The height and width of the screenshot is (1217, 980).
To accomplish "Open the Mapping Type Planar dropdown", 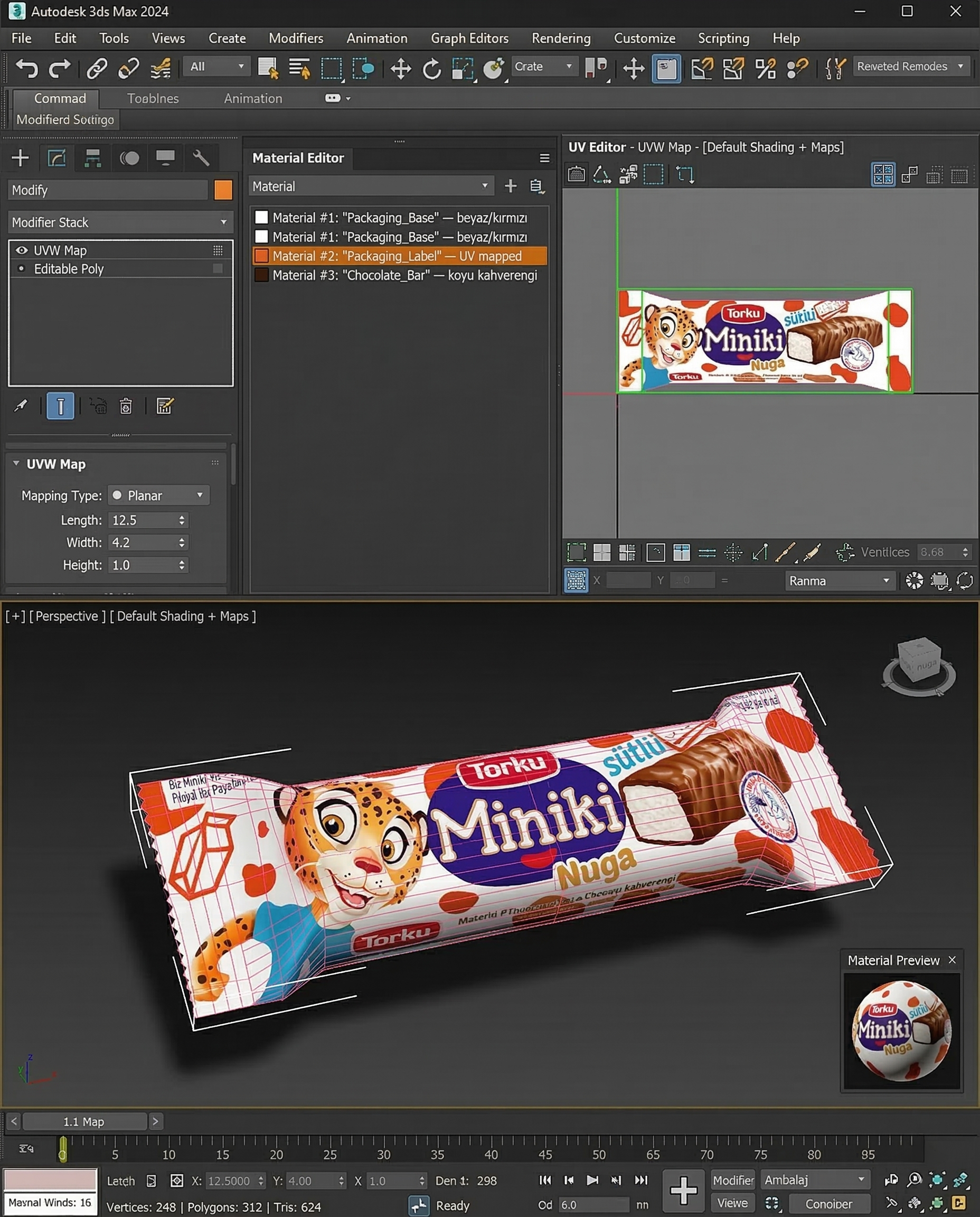I will (x=158, y=495).
